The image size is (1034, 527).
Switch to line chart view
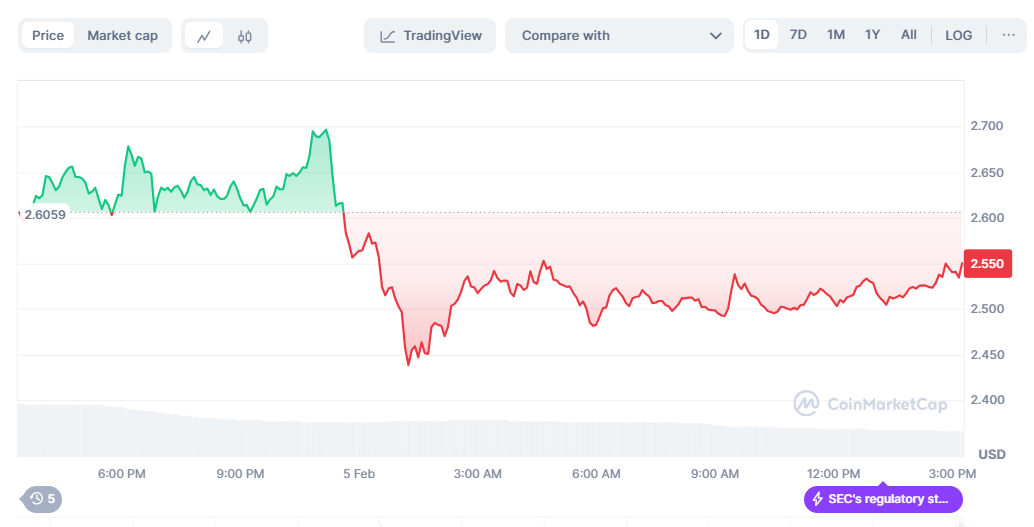(204, 36)
